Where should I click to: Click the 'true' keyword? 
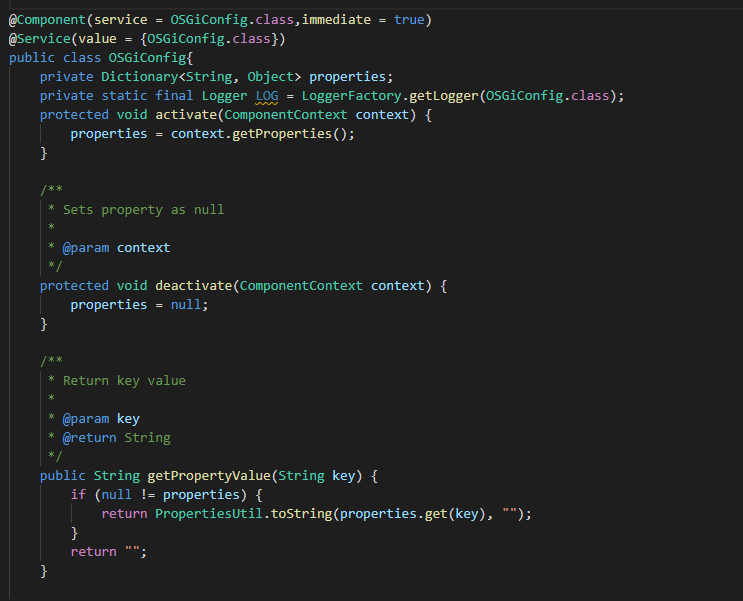(409, 20)
